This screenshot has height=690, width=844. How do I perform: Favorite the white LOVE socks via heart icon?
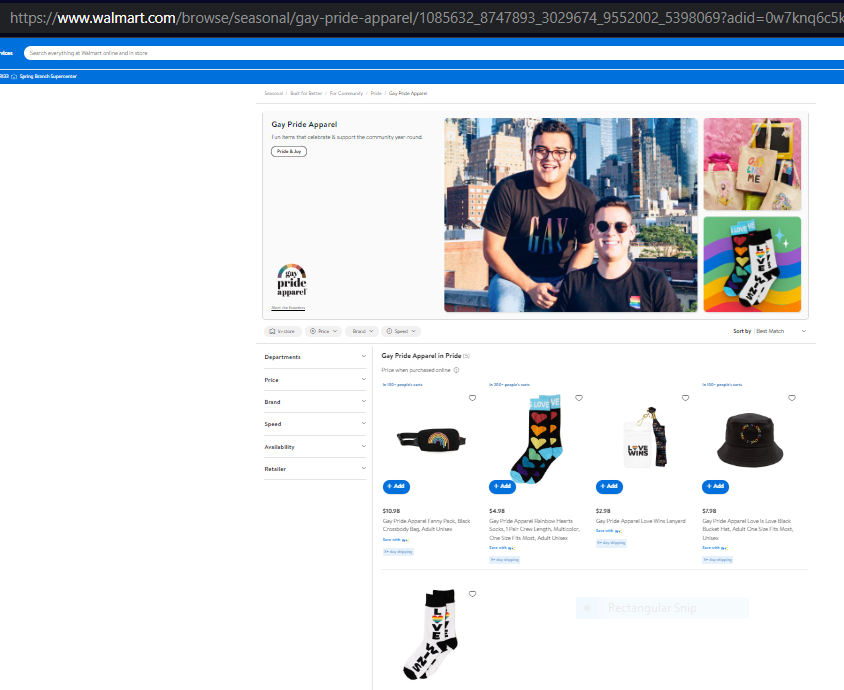click(x=472, y=594)
